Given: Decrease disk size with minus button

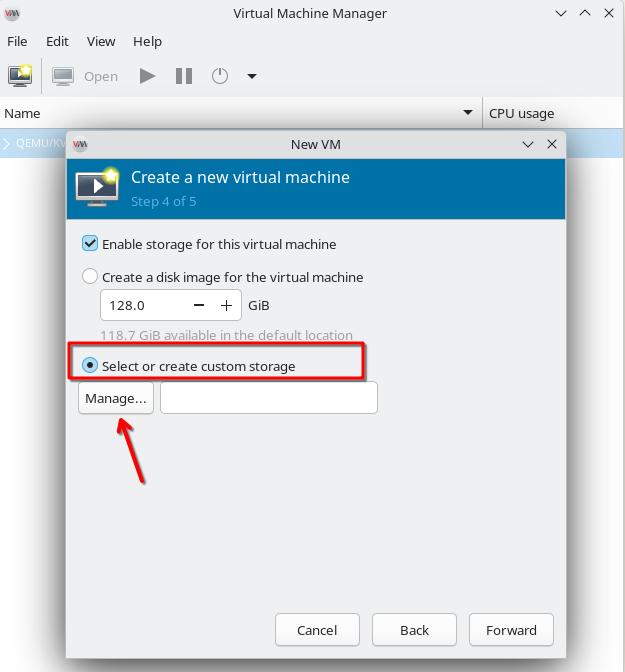Looking at the screenshot, I should (199, 305).
